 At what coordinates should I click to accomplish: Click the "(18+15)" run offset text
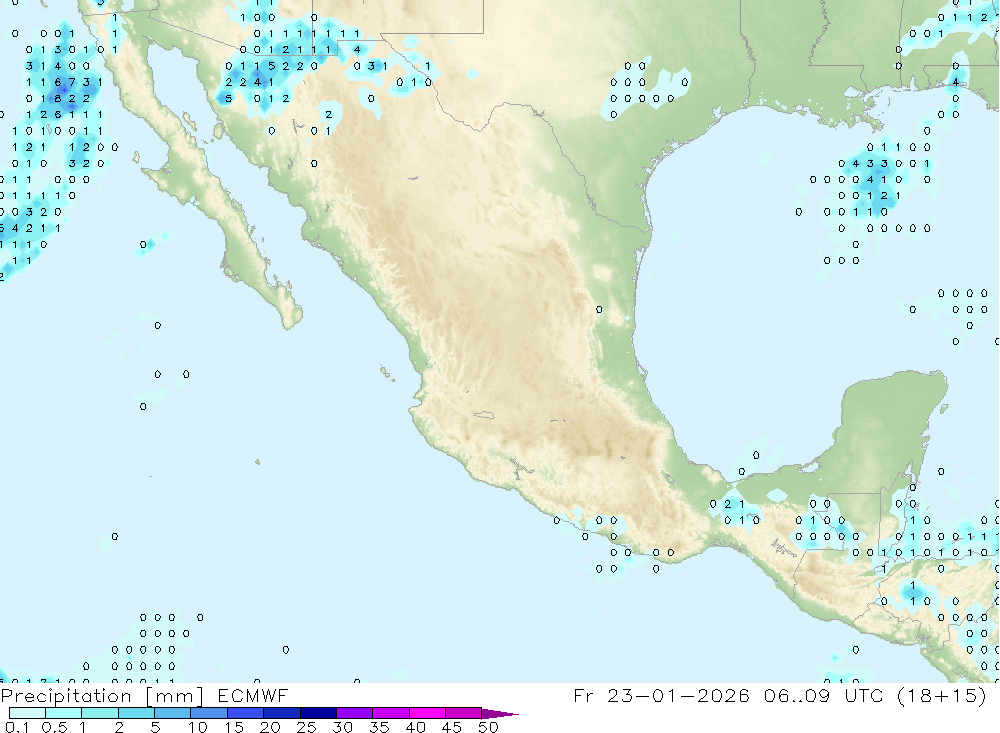coord(941,695)
